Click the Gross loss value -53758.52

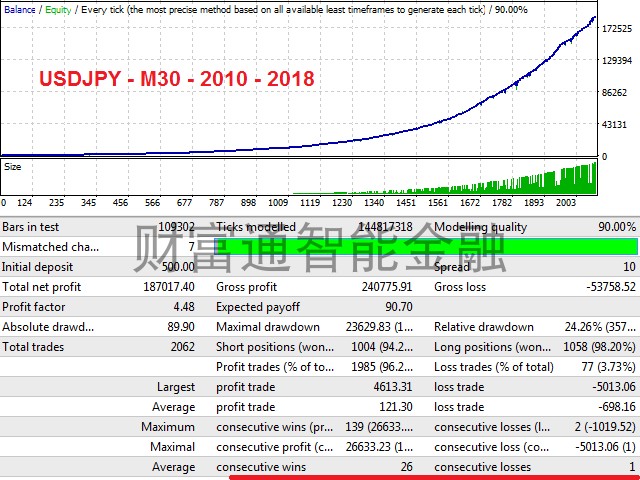click(x=611, y=287)
